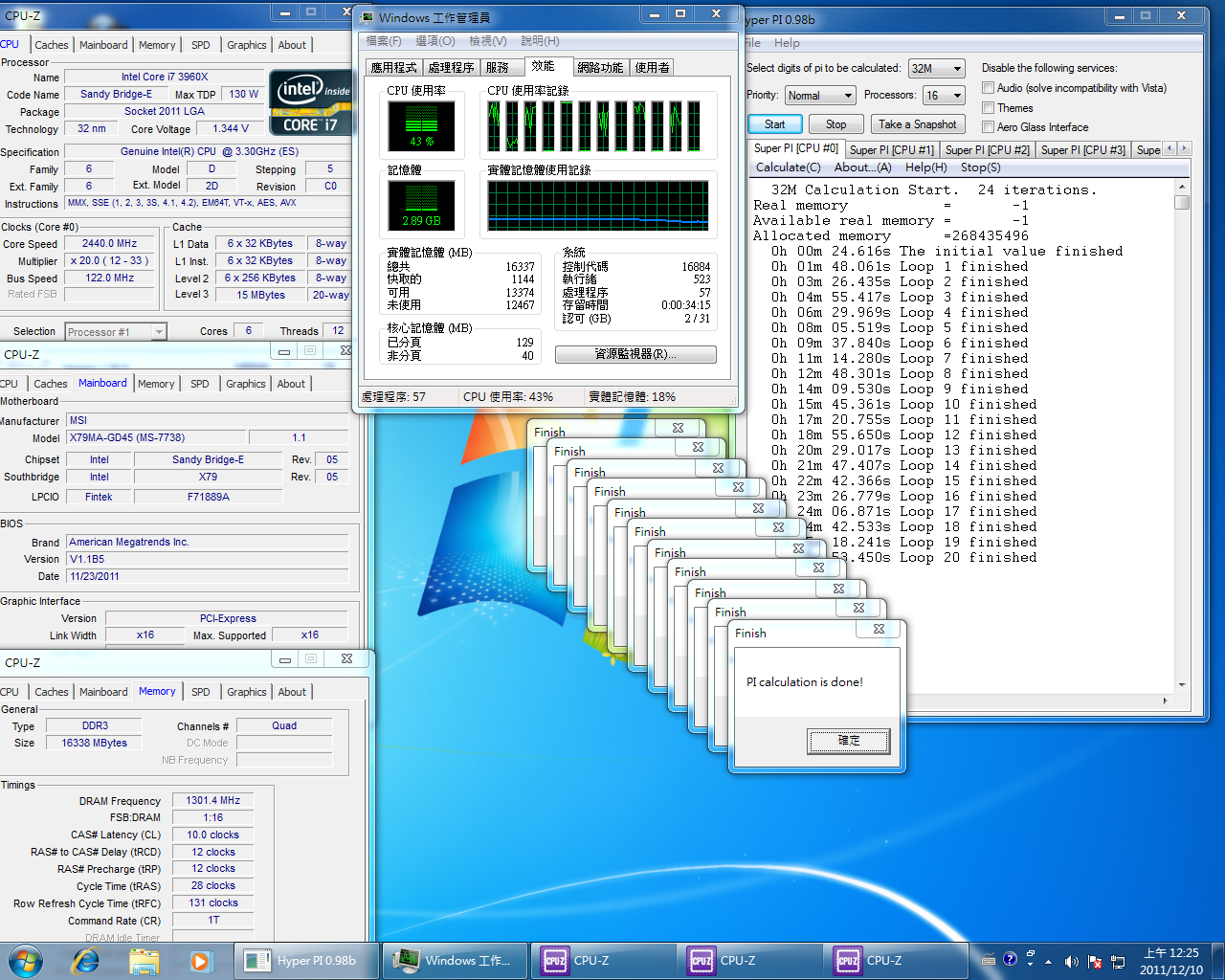Switch to the 應用程式 tab
Image resolution: width=1225 pixels, height=980 pixels.
tap(394, 68)
